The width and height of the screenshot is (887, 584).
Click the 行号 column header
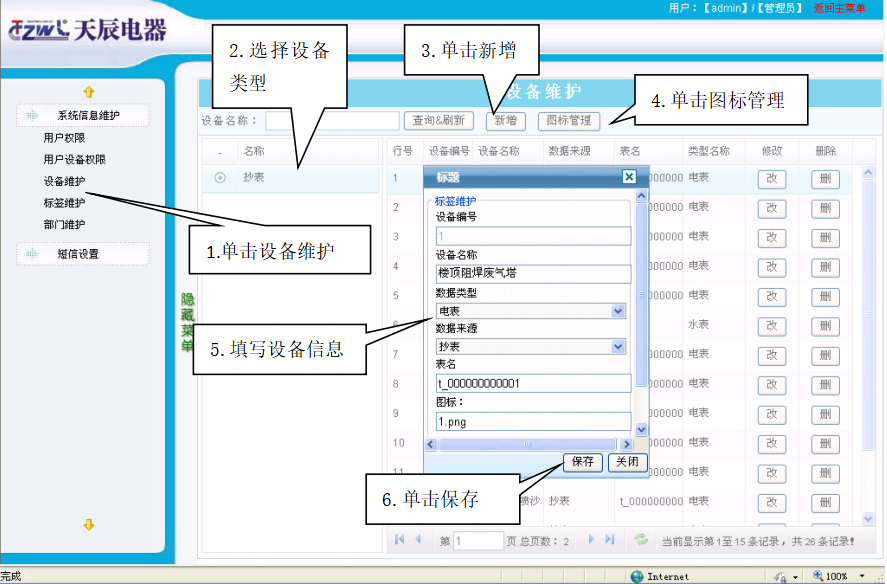(x=403, y=151)
